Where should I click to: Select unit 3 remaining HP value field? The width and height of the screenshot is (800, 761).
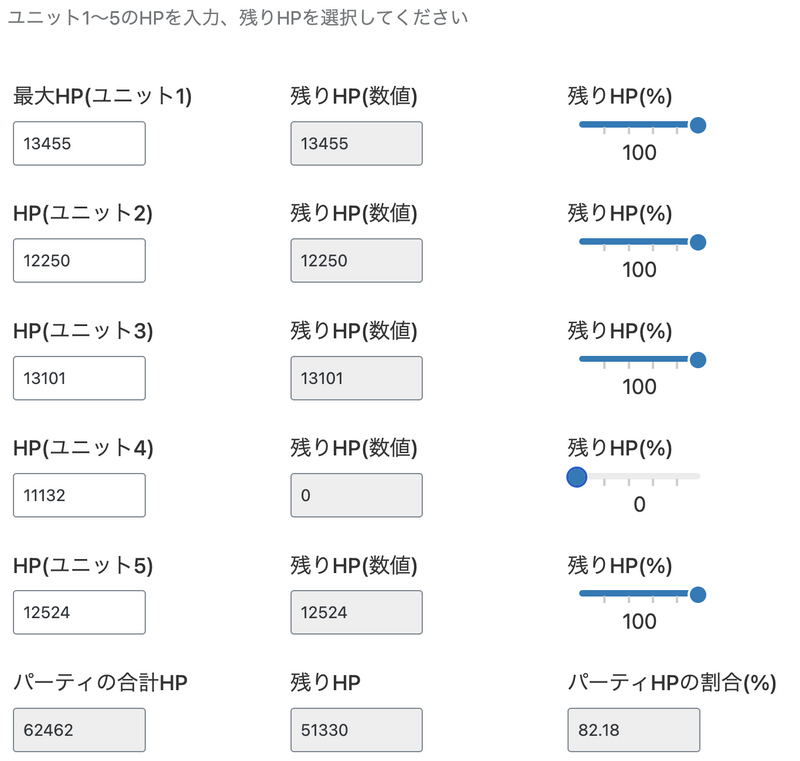click(x=356, y=378)
